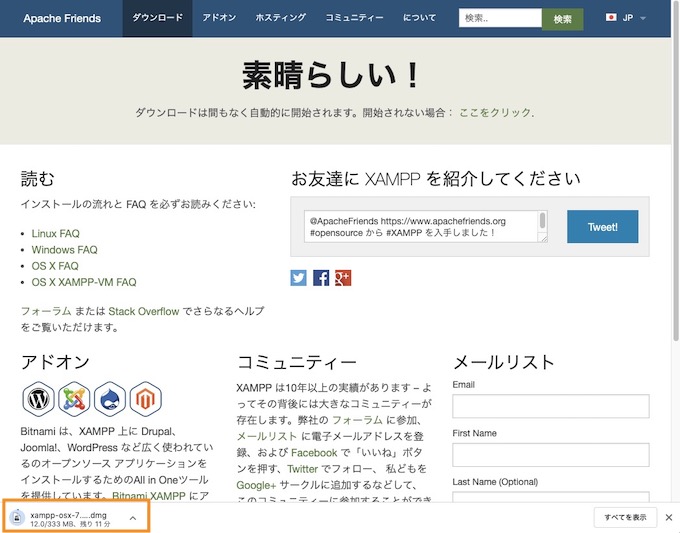This screenshot has height=533, width=680.
Task: Open the Bitnami XAMPP link
Action: [x=148, y=496]
